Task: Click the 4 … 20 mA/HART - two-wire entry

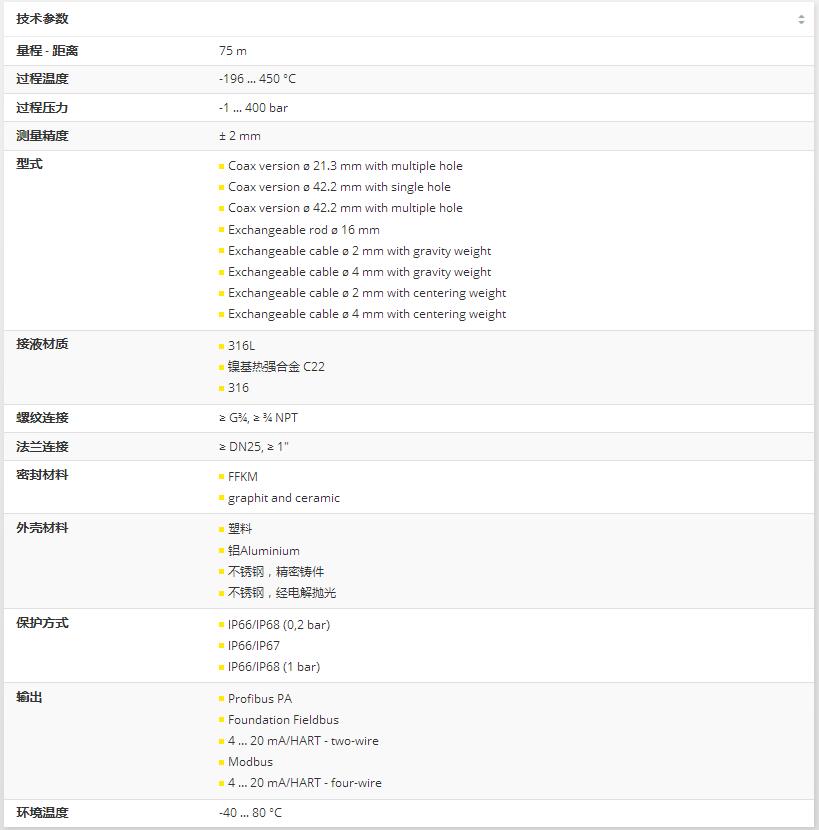Action: coord(302,741)
